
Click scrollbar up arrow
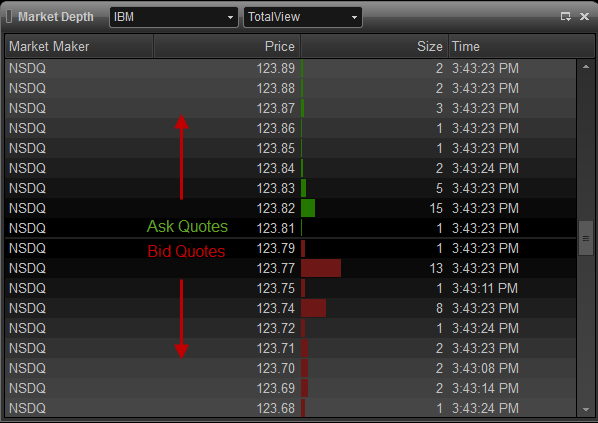pos(586,67)
